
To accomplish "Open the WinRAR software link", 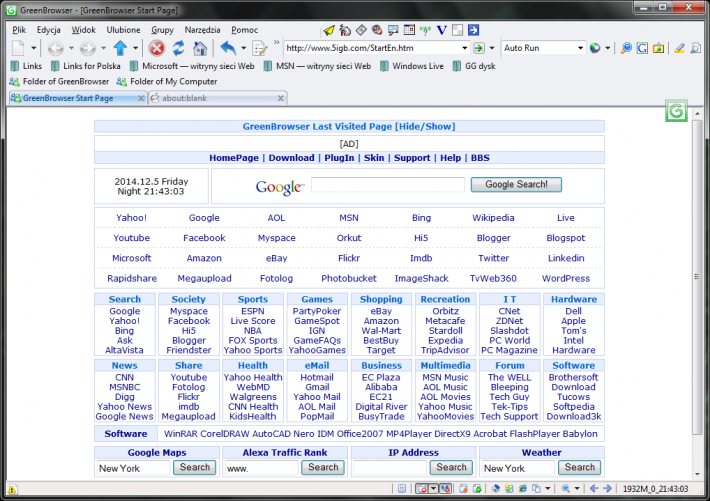I will coord(180,434).
